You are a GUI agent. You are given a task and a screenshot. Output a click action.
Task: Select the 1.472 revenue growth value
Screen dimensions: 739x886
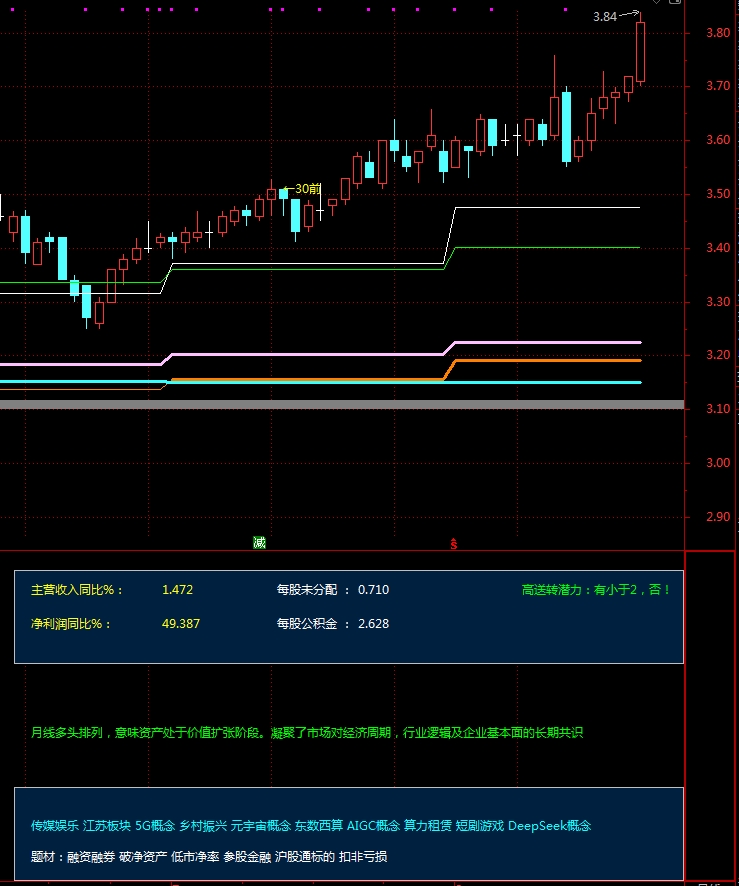[x=177, y=590]
